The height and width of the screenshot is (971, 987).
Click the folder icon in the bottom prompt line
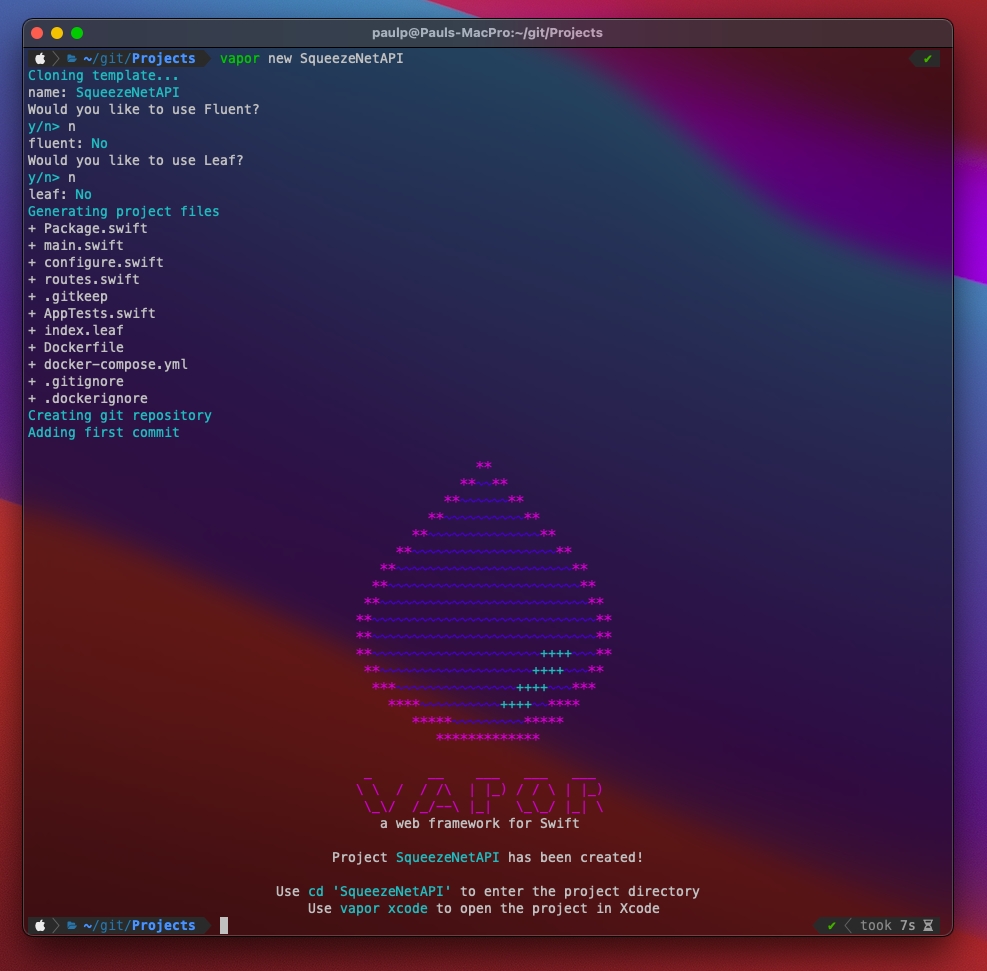point(72,926)
